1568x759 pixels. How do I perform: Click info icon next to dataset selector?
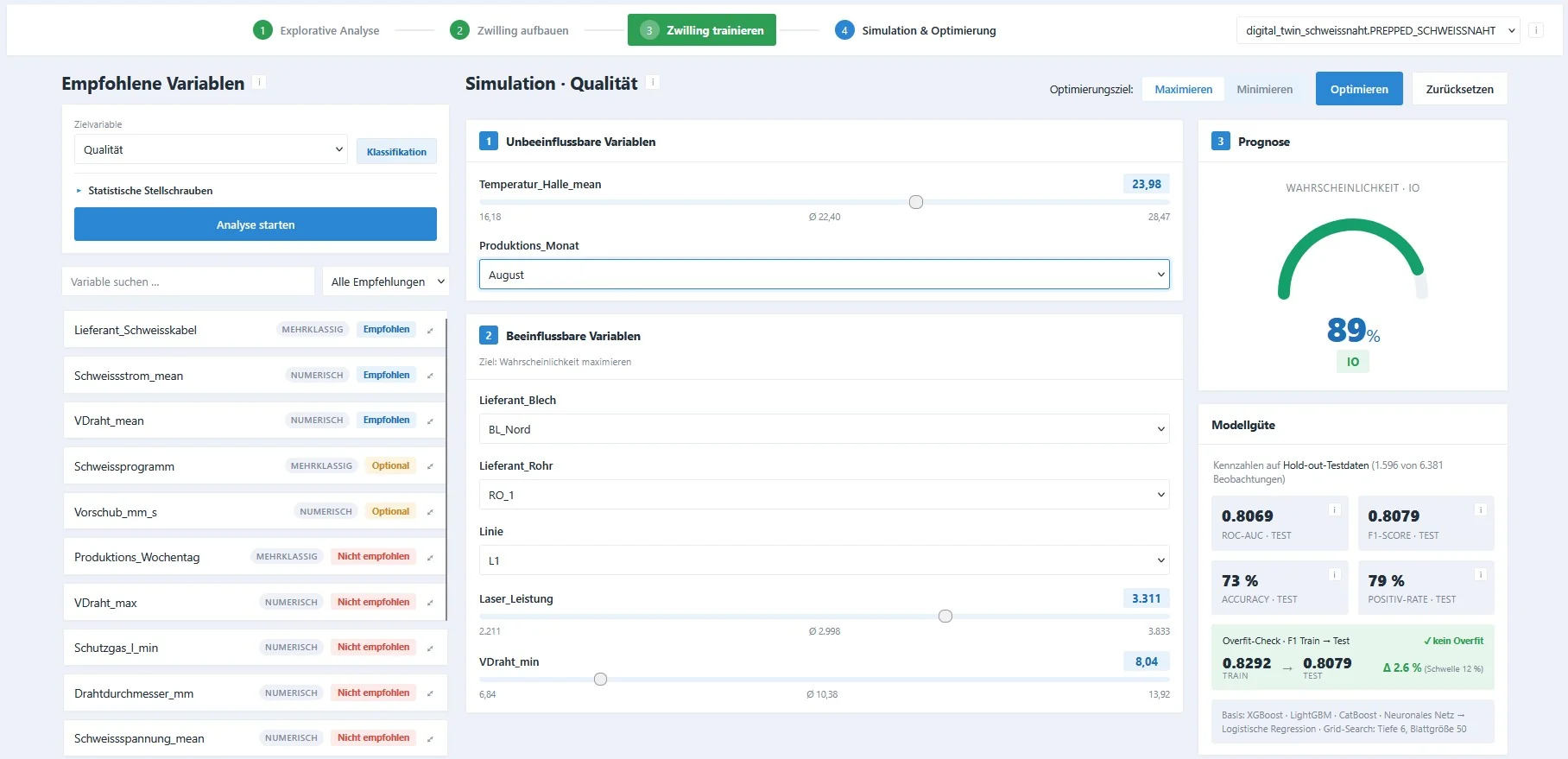pyautogui.click(x=1536, y=30)
